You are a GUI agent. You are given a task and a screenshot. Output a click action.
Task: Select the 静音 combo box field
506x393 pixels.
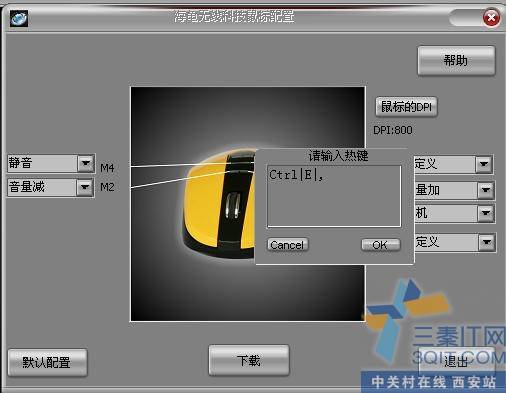point(51,163)
